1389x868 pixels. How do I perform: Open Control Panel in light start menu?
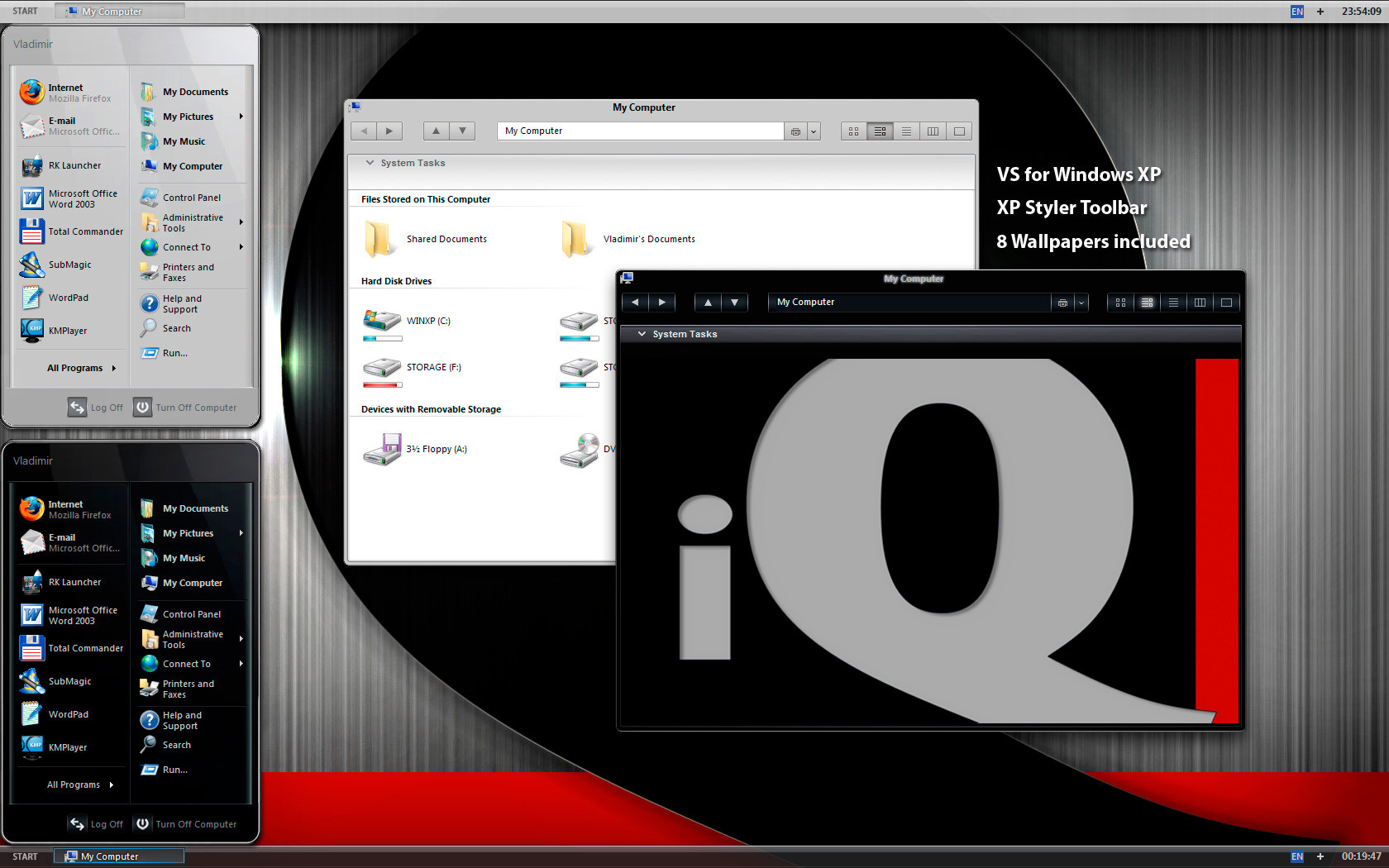tap(181, 198)
